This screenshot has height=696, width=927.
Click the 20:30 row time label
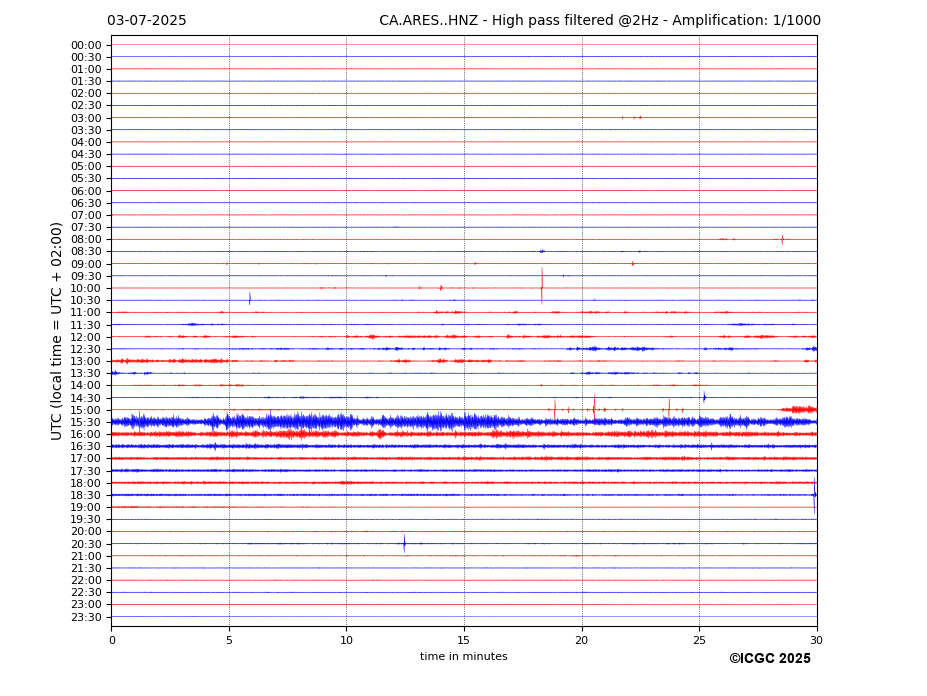click(86, 544)
